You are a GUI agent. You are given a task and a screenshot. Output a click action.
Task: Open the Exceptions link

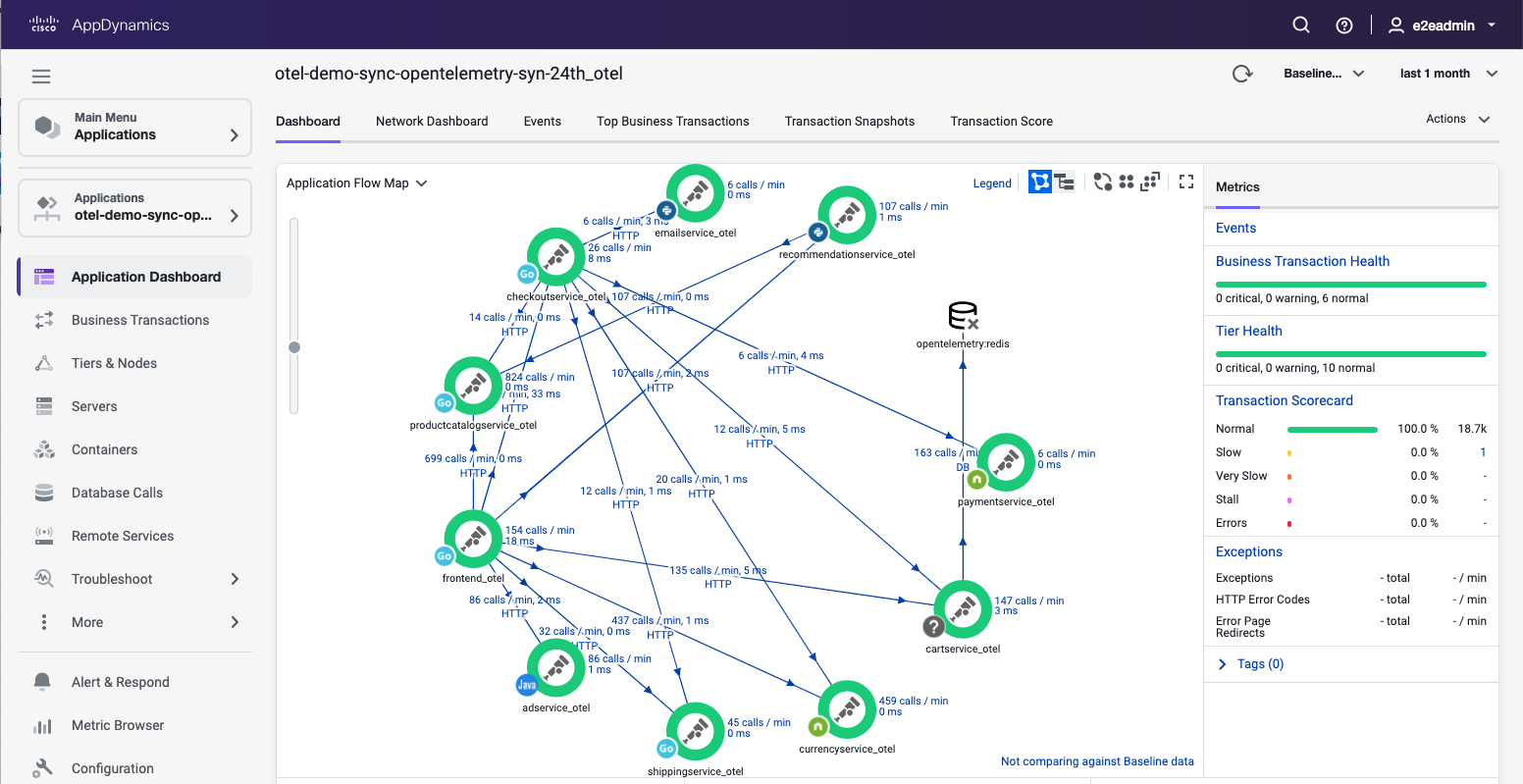point(1248,551)
